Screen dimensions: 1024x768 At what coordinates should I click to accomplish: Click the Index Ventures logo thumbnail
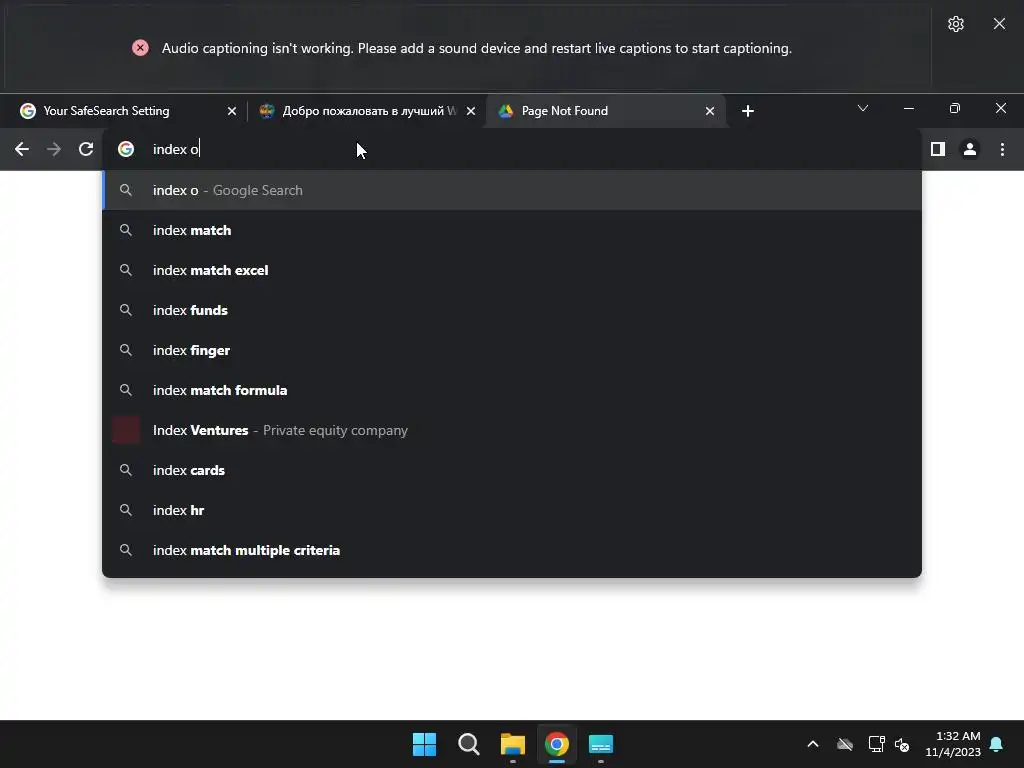[126, 430]
